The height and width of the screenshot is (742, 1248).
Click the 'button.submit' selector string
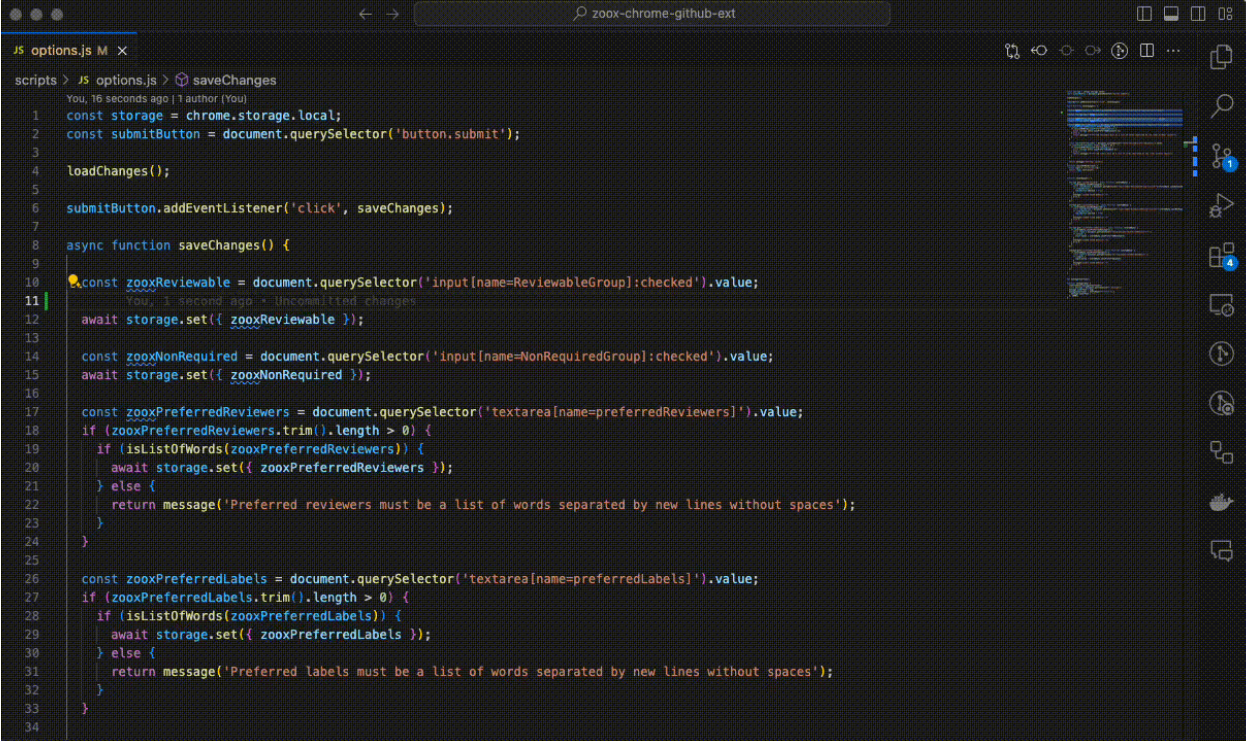pos(452,134)
